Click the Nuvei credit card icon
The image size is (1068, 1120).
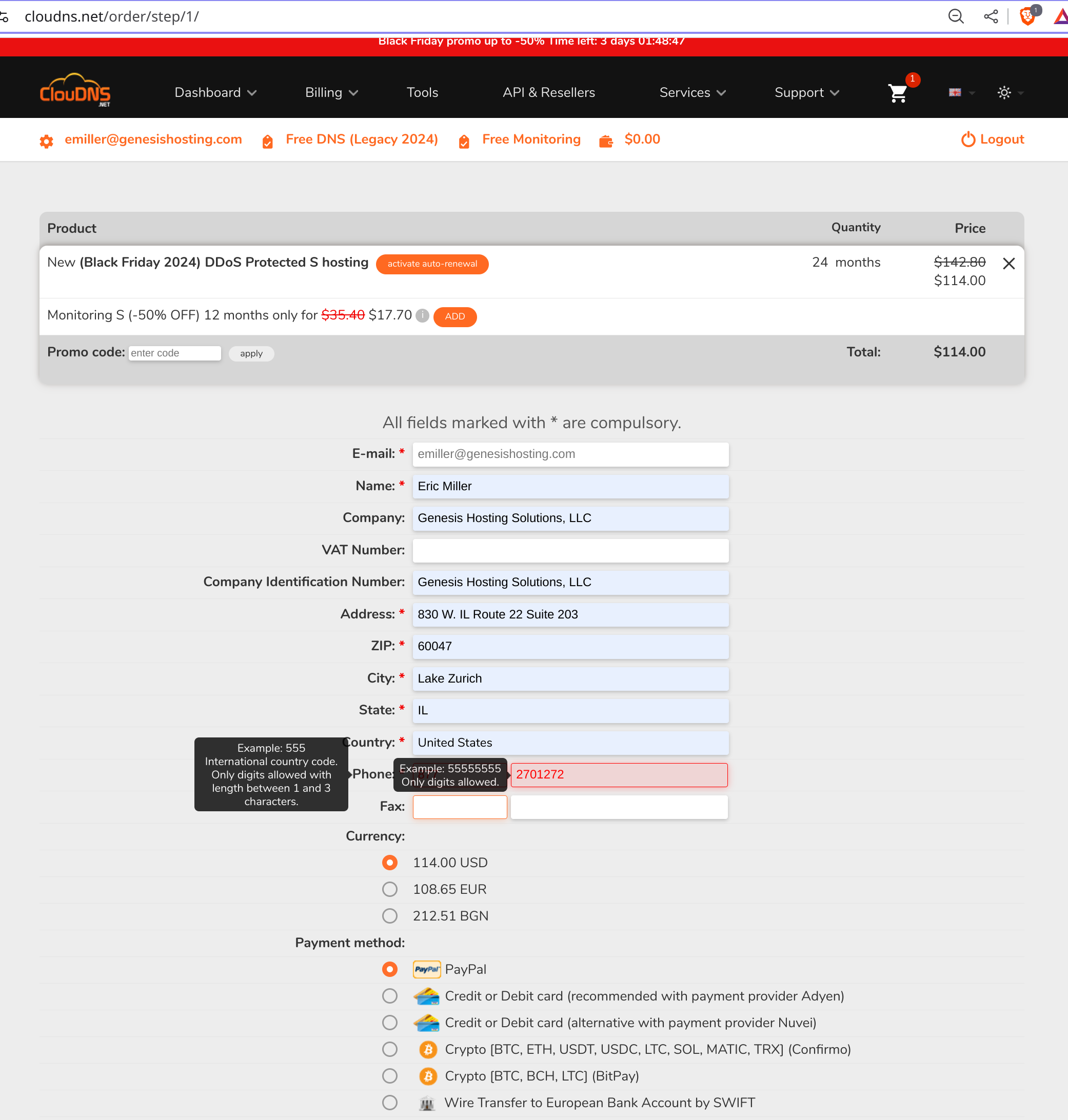426,1023
